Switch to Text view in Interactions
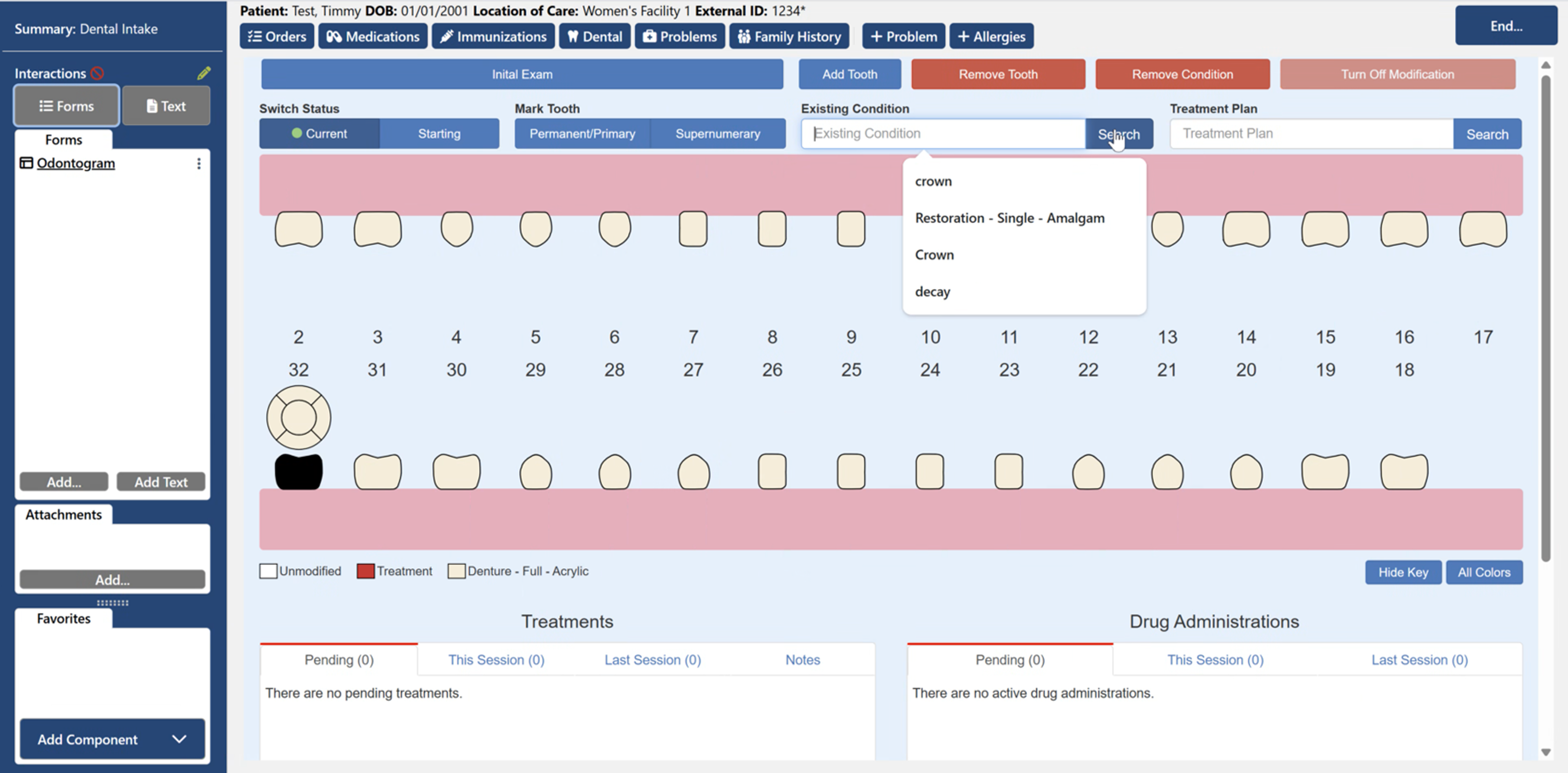 tap(166, 106)
